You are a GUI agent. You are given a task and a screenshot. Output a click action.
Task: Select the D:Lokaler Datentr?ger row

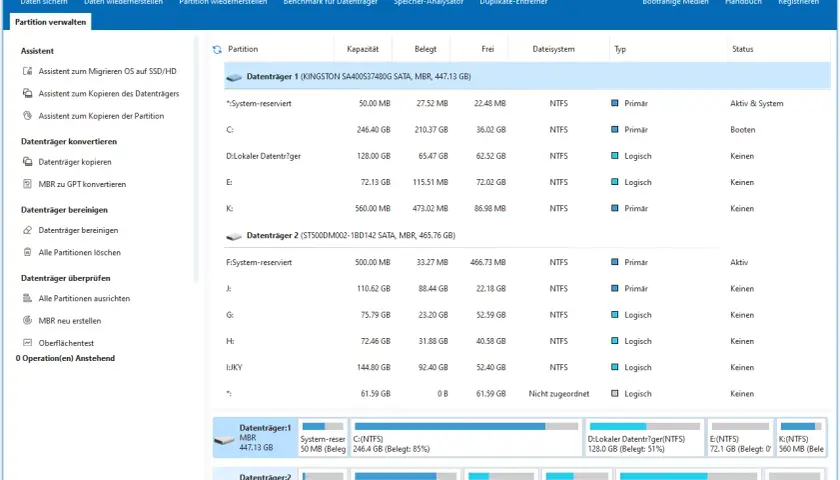click(x=527, y=156)
